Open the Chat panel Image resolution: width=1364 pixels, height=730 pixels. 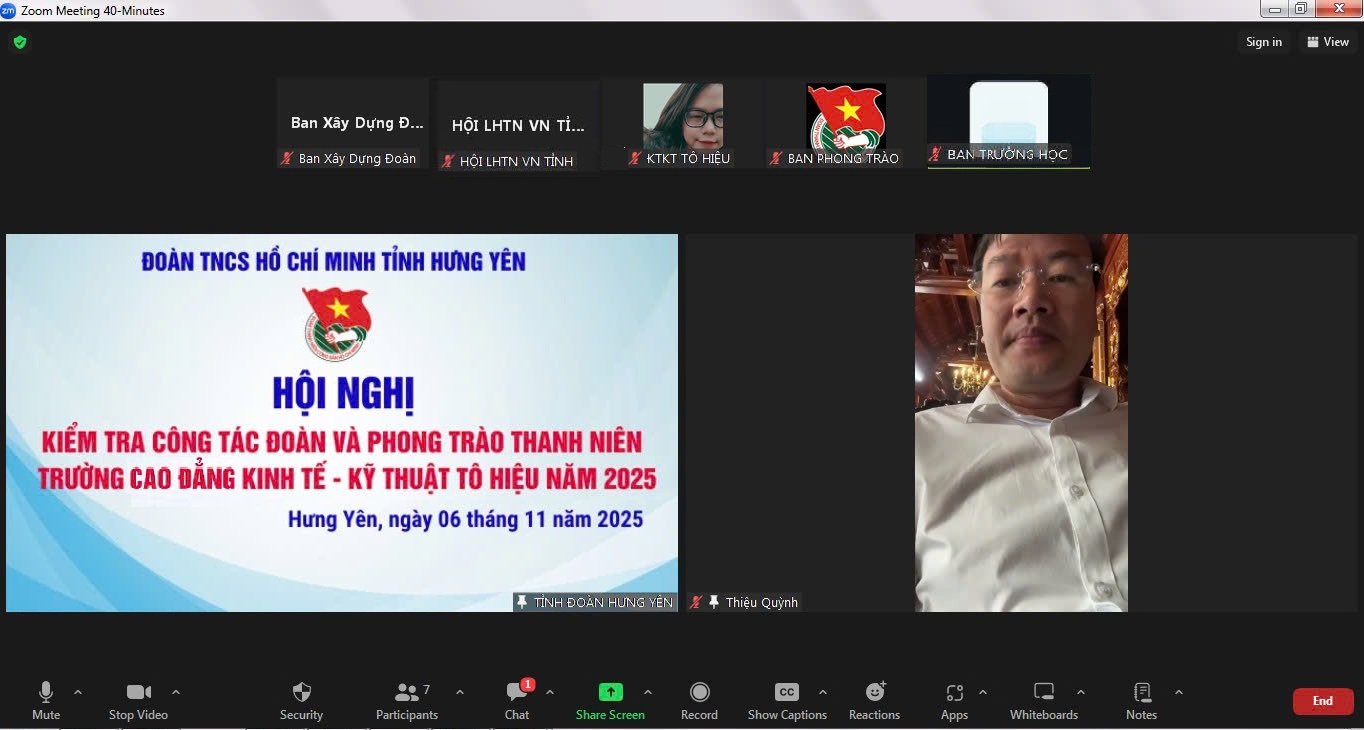(x=517, y=692)
